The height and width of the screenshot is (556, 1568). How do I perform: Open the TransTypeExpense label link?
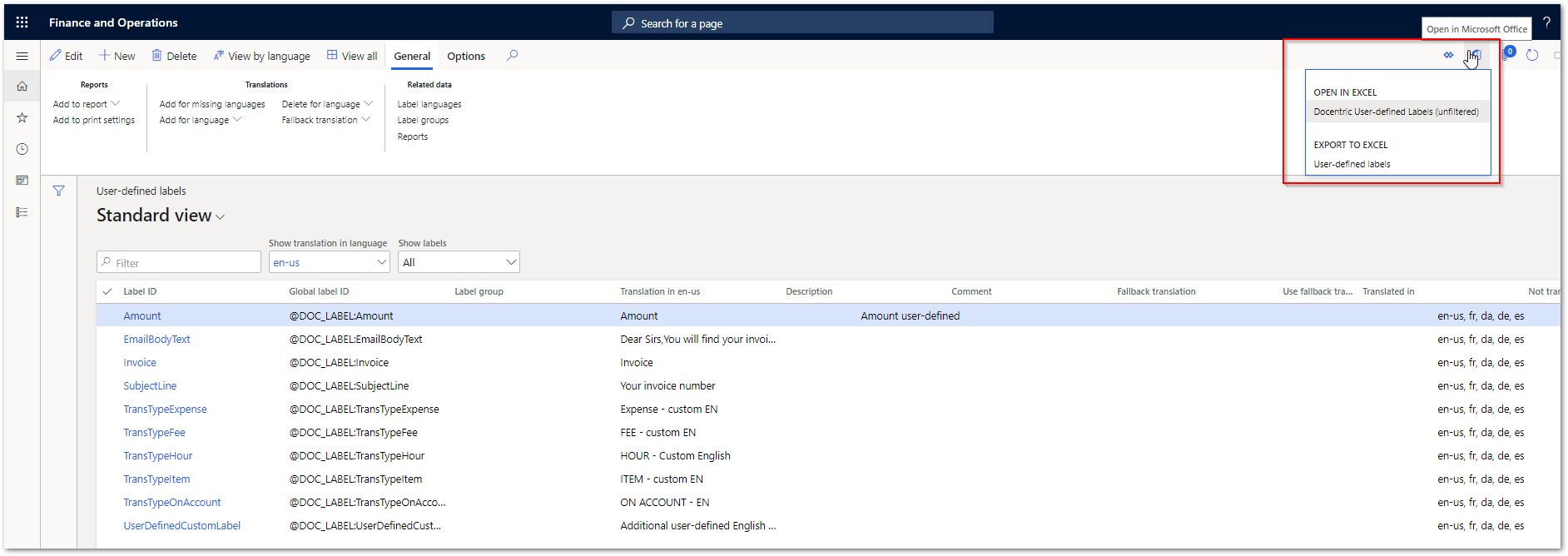pos(165,409)
